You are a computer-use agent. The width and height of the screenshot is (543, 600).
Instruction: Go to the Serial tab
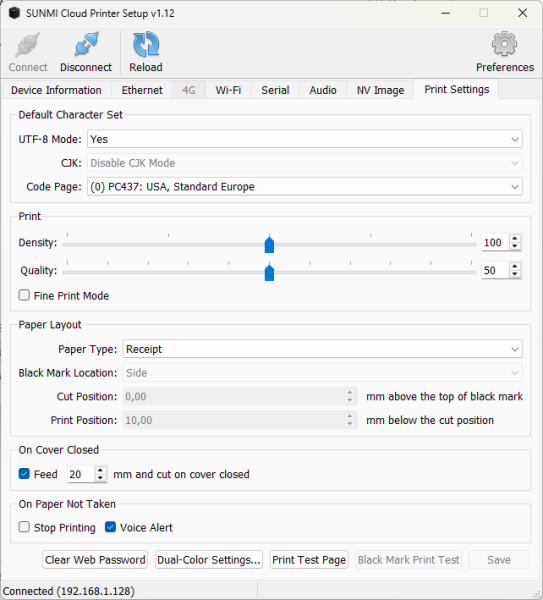[x=275, y=90]
